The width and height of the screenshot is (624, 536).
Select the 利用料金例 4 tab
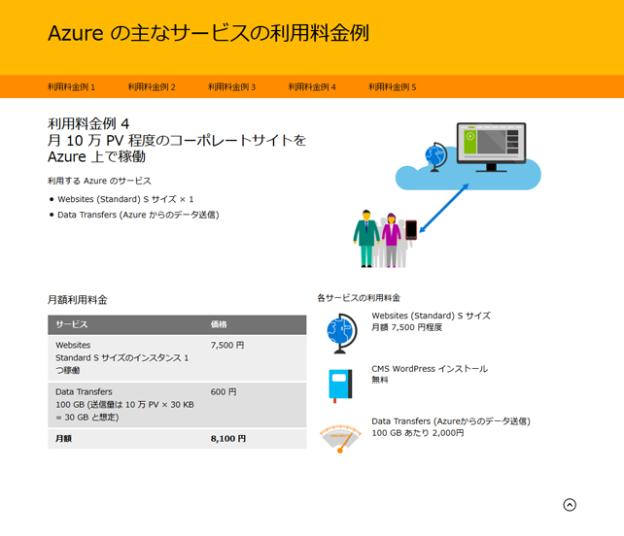[x=312, y=87]
